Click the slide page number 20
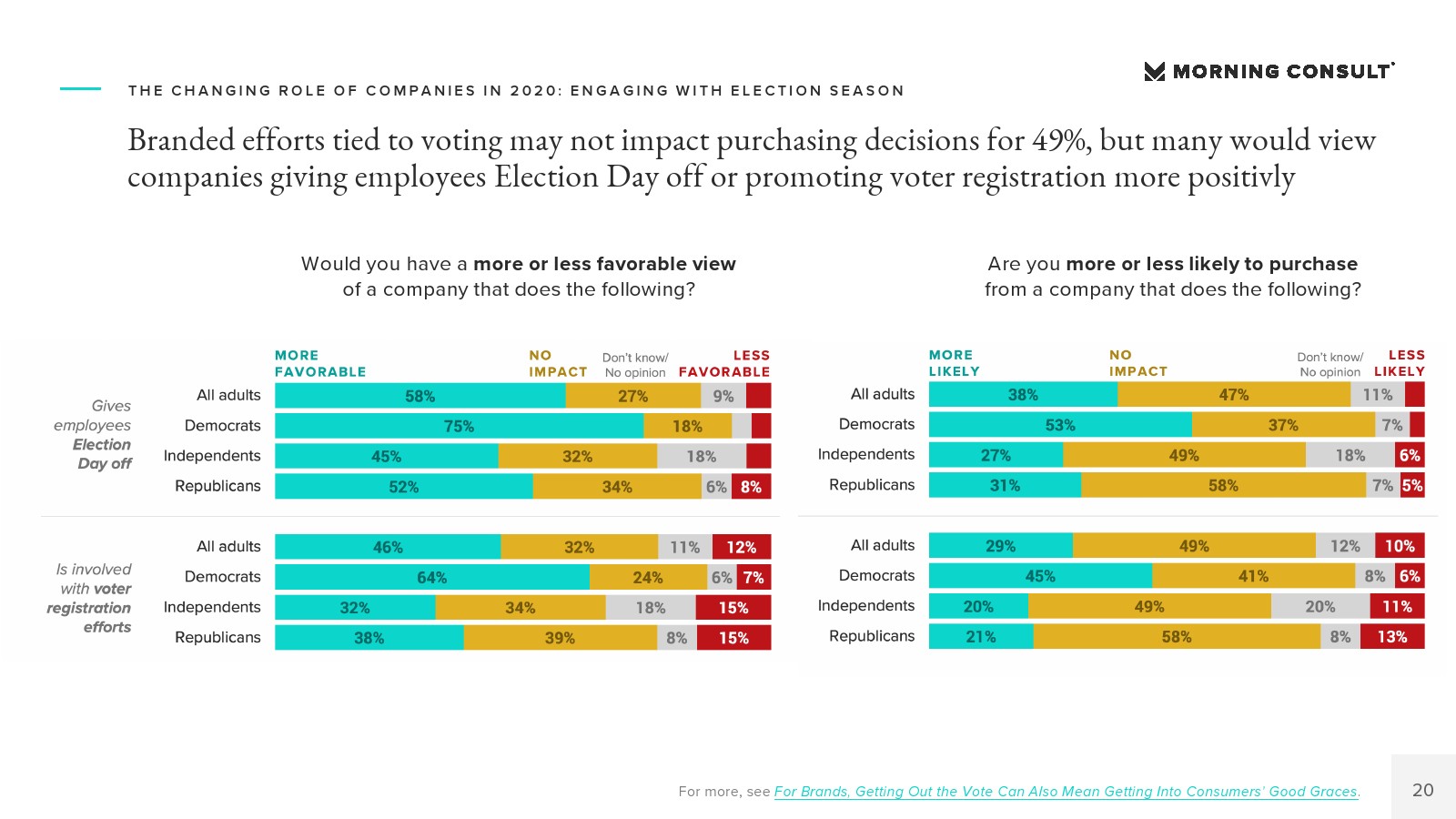 [1422, 790]
